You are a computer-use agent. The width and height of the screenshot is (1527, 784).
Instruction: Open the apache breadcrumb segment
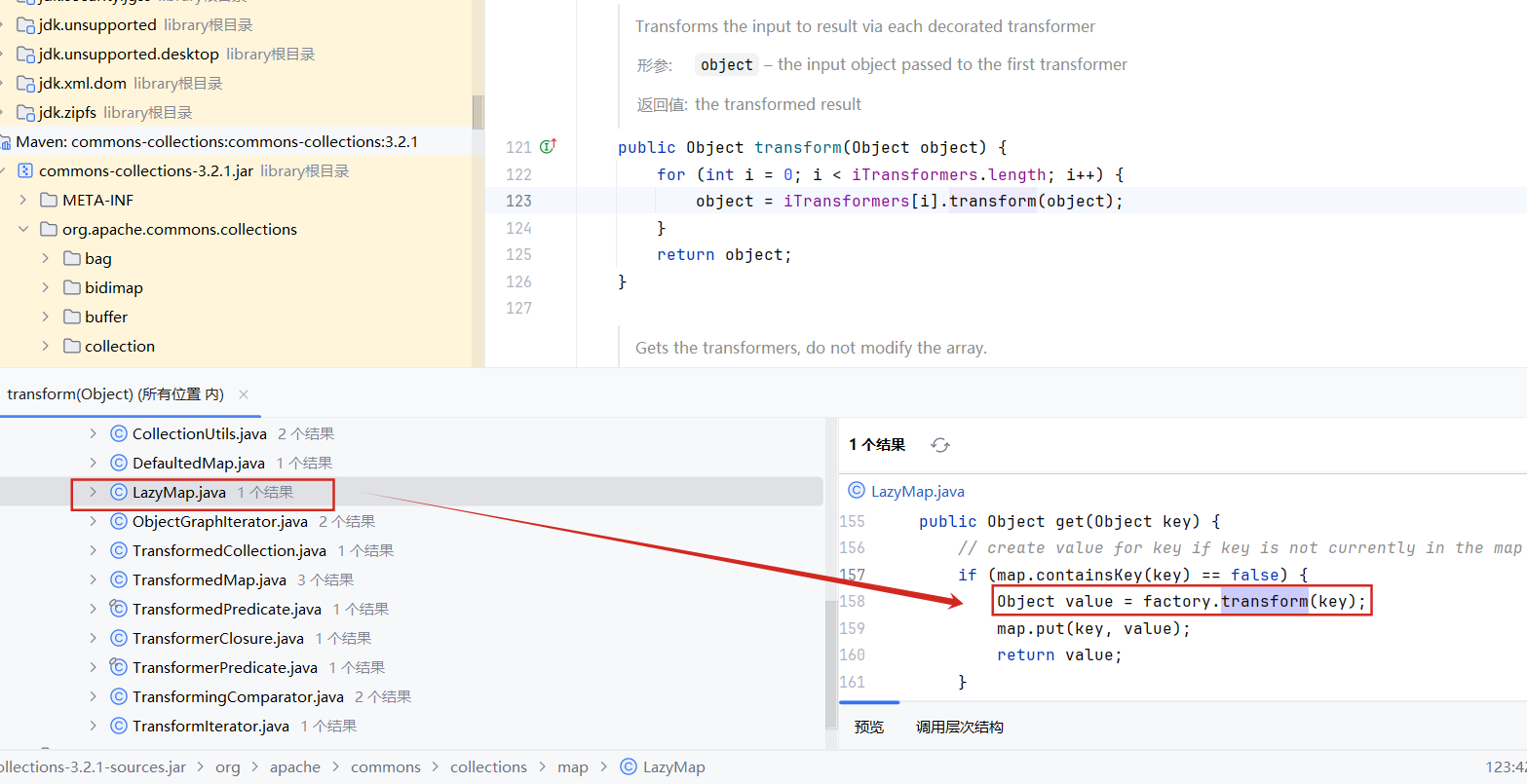coord(295,766)
